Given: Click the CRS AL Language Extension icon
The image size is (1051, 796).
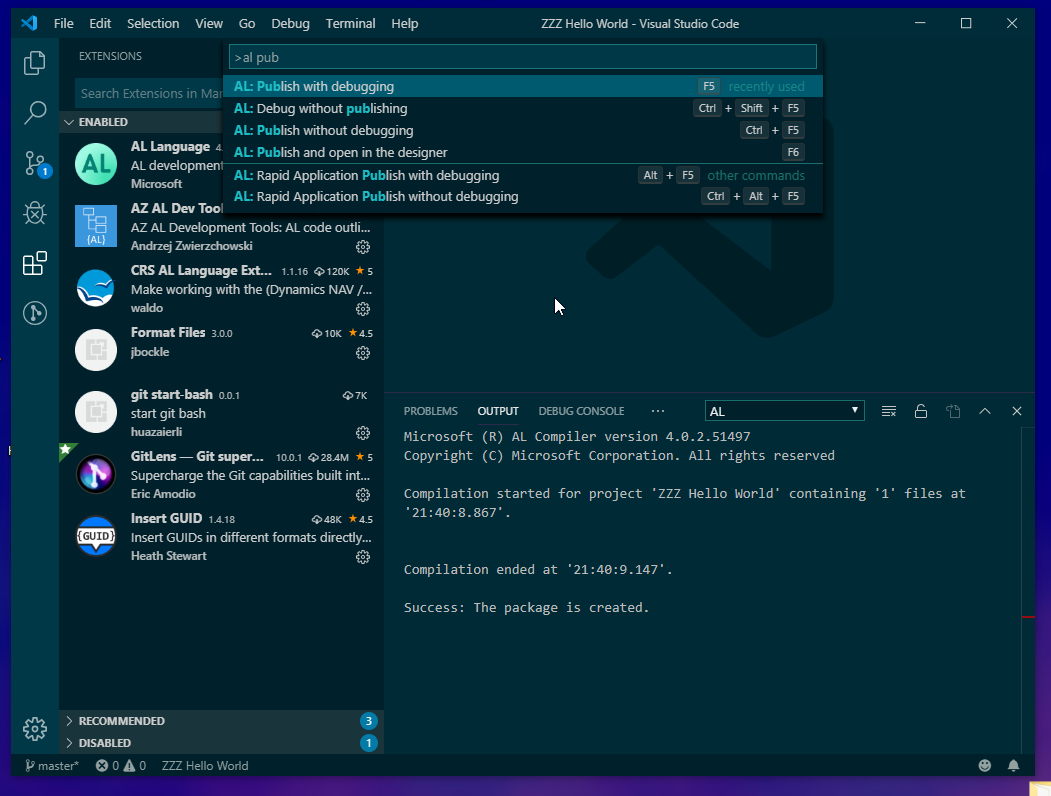Looking at the screenshot, I should pyautogui.click(x=96, y=288).
